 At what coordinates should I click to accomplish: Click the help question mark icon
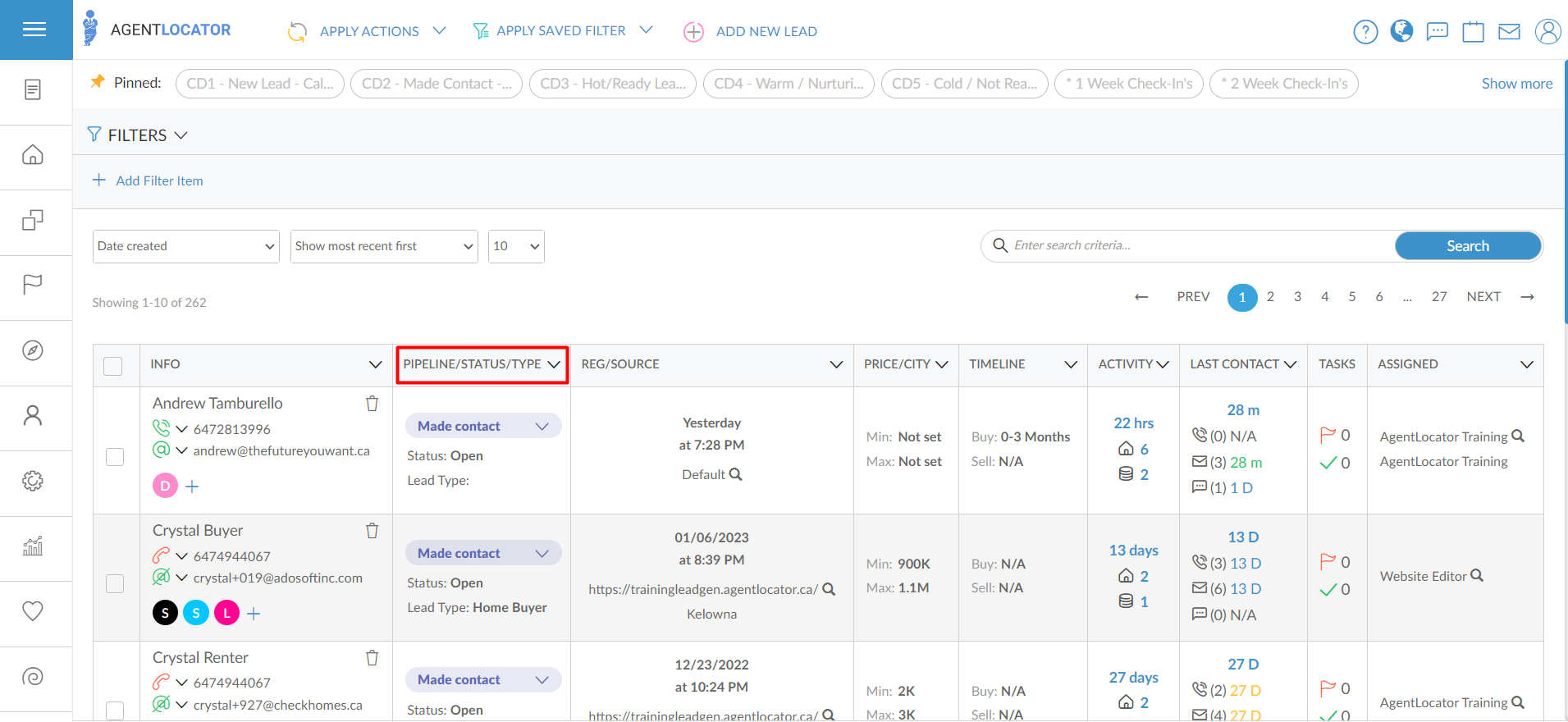coord(1365,32)
